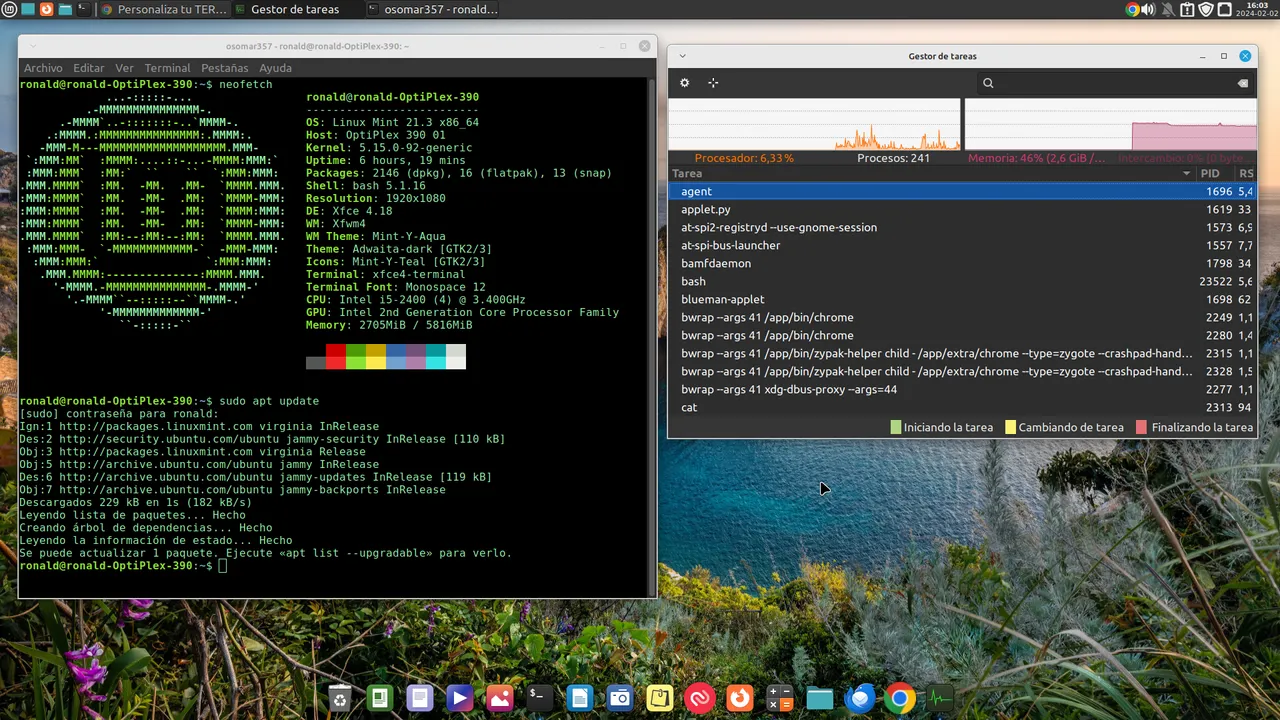This screenshot has width=1280, height=720.
Task: Open the system monitor in dock
Action: [940, 699]
